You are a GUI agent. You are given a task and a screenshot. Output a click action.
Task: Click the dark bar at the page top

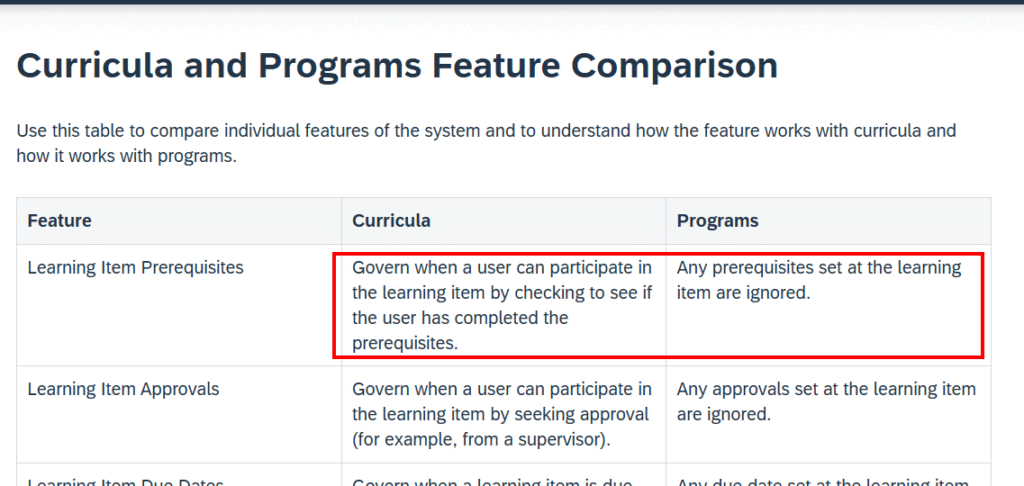point(512,2)
